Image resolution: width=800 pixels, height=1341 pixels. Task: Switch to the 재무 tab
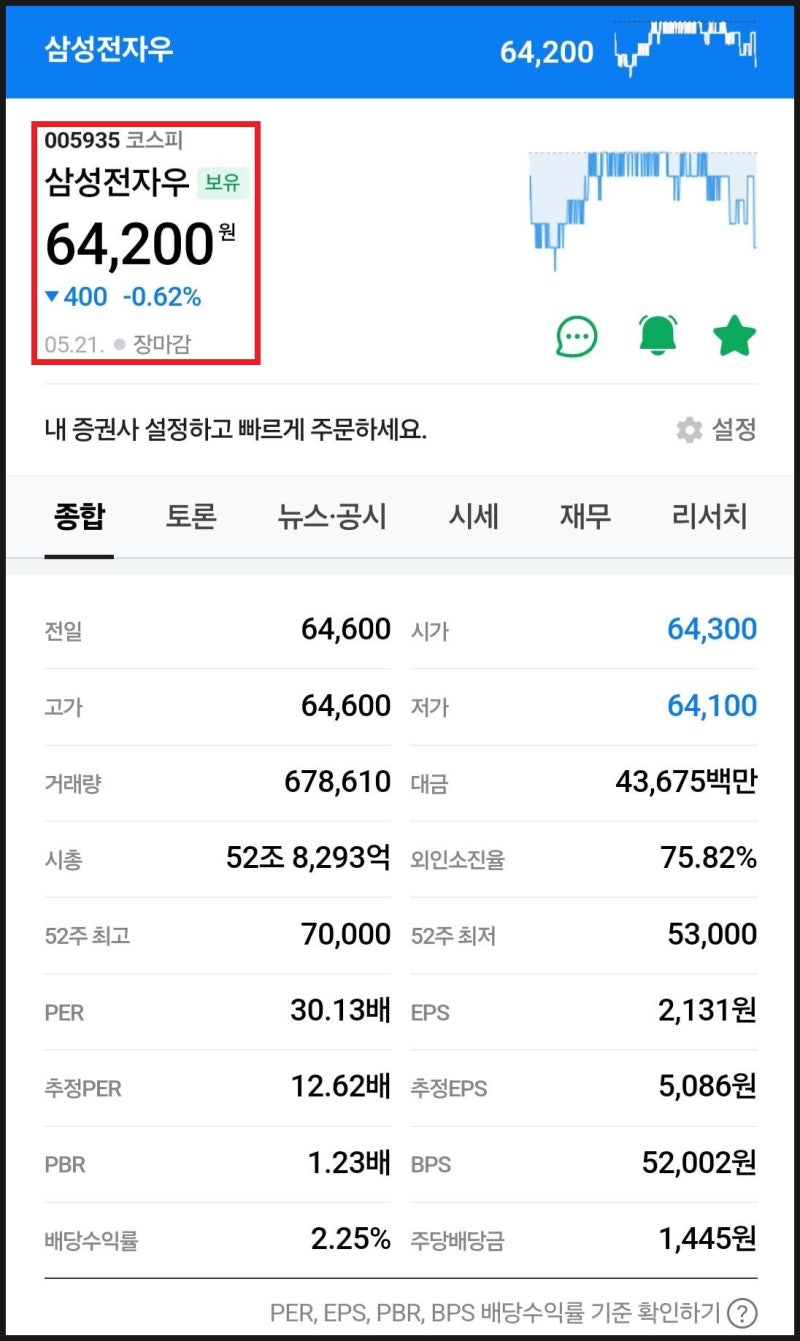(584, 516)
